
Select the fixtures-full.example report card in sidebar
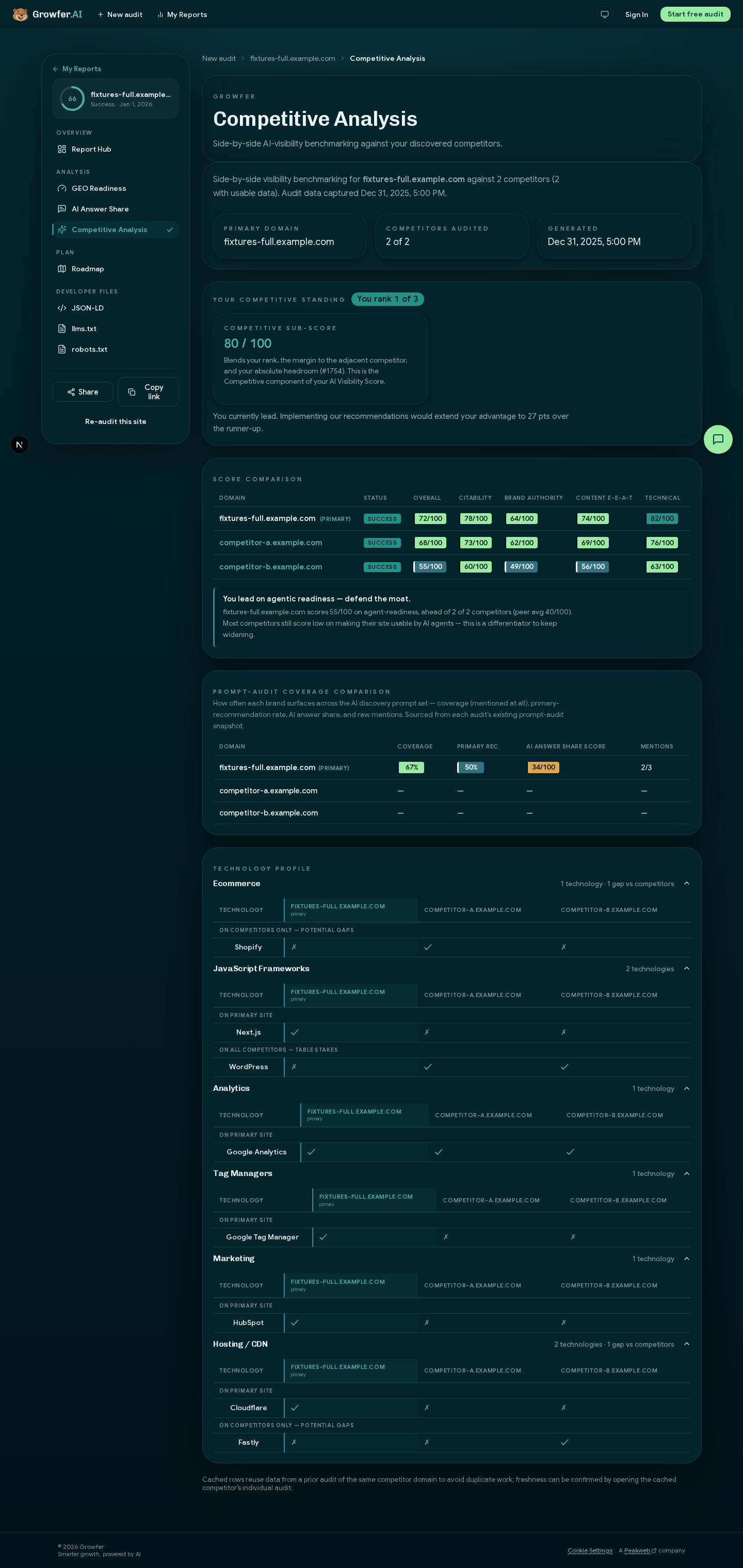(115, 99)
